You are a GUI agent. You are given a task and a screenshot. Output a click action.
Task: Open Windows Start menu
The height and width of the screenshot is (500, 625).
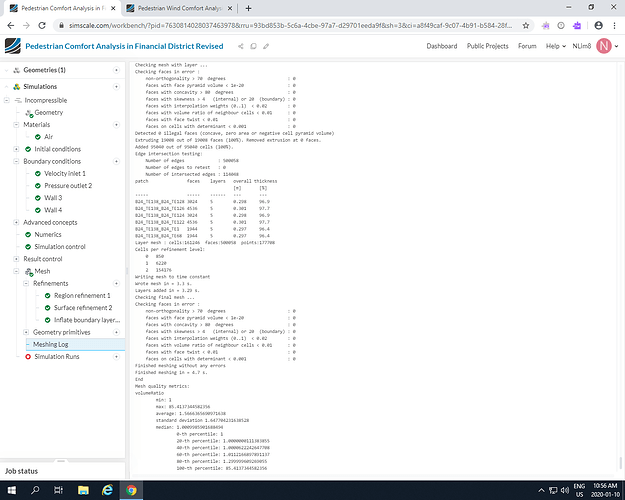click(x=12, y=490)
